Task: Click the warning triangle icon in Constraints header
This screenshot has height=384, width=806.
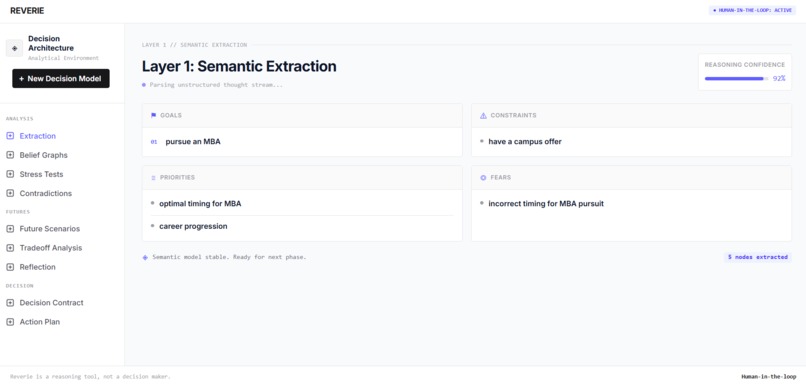Action: pos(483,116)
